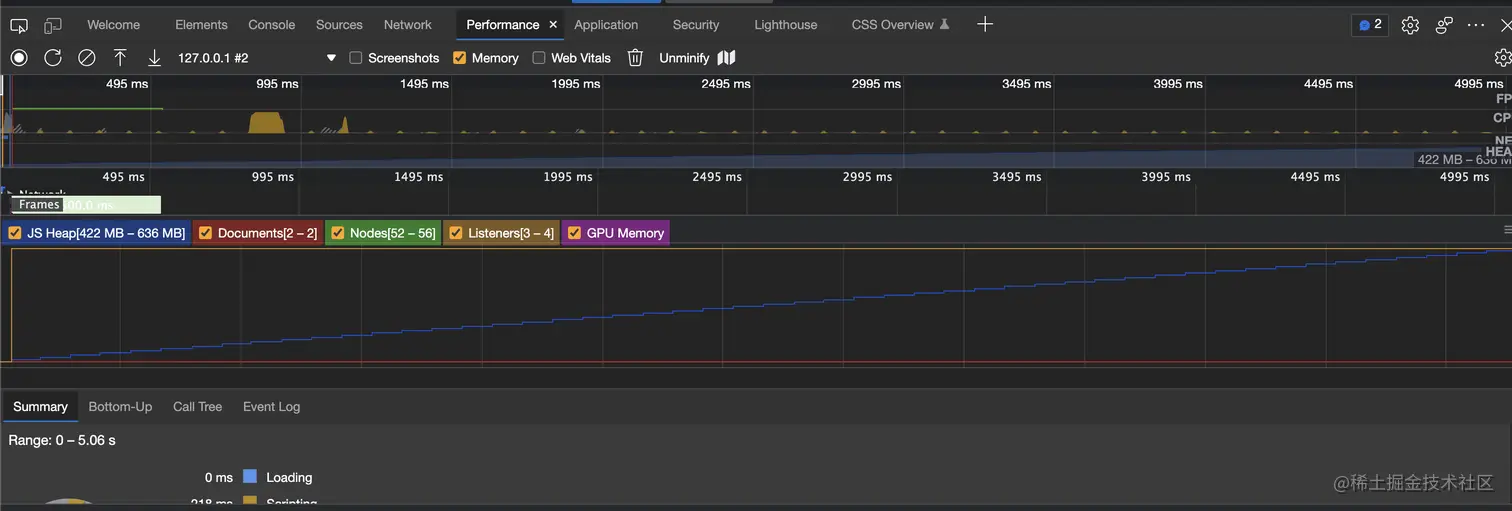
Task: Toggle the Nodes counter checkbox
Action: tap(337, 233)
